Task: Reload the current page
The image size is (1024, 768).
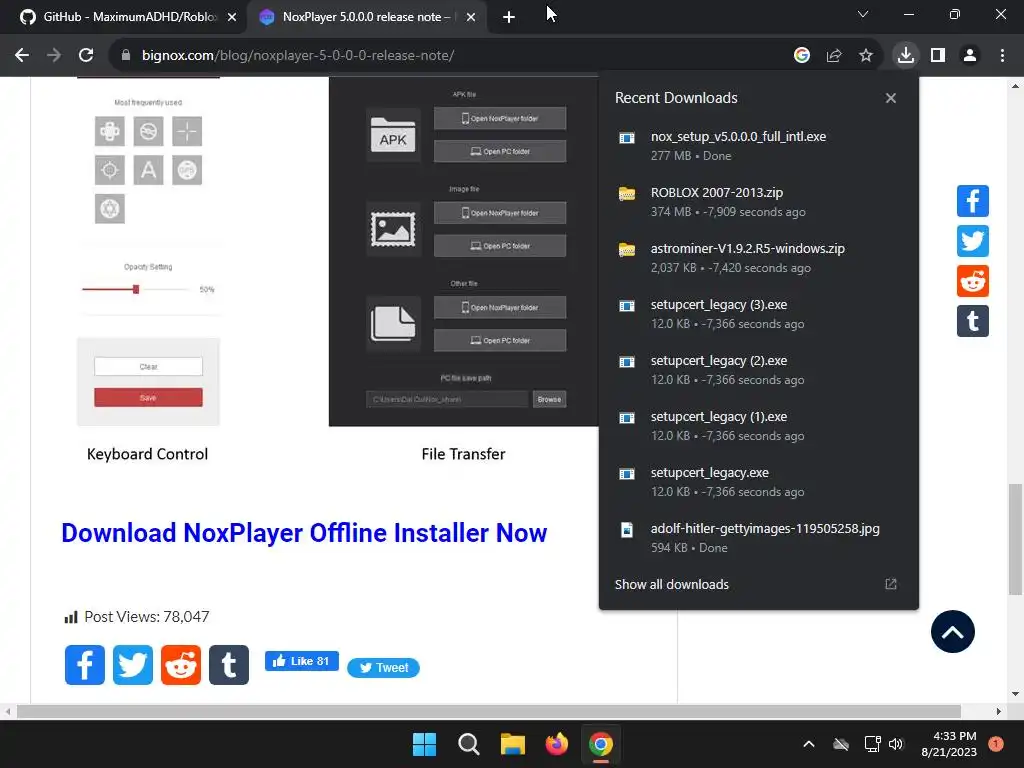Action: click(x=86, y=56)
